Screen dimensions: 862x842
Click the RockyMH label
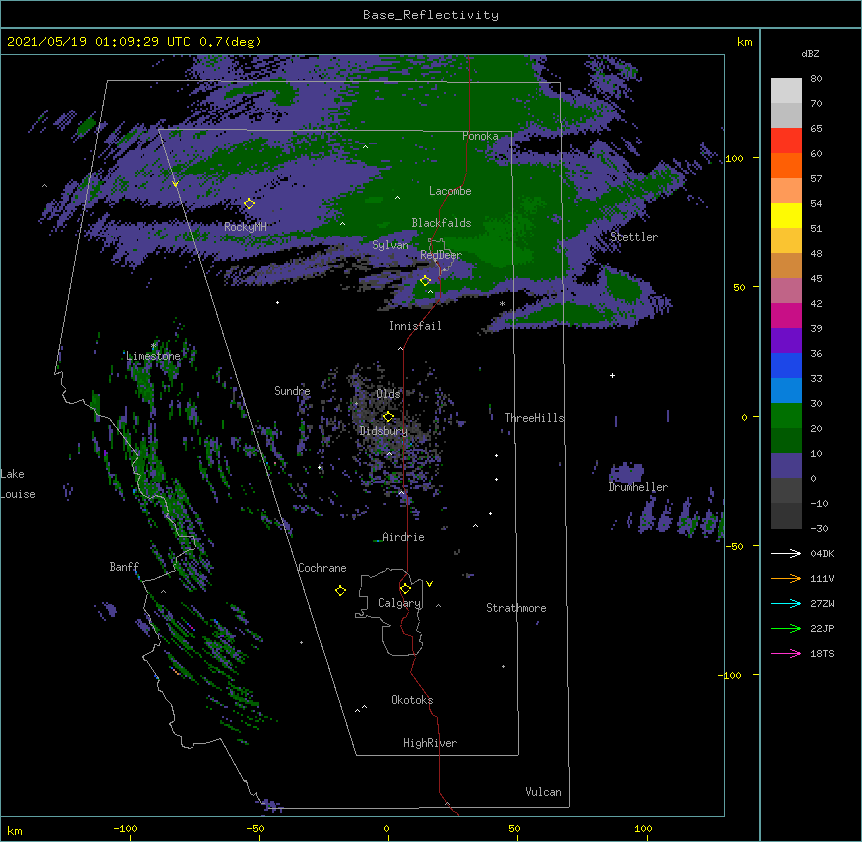tap(245, 227)
